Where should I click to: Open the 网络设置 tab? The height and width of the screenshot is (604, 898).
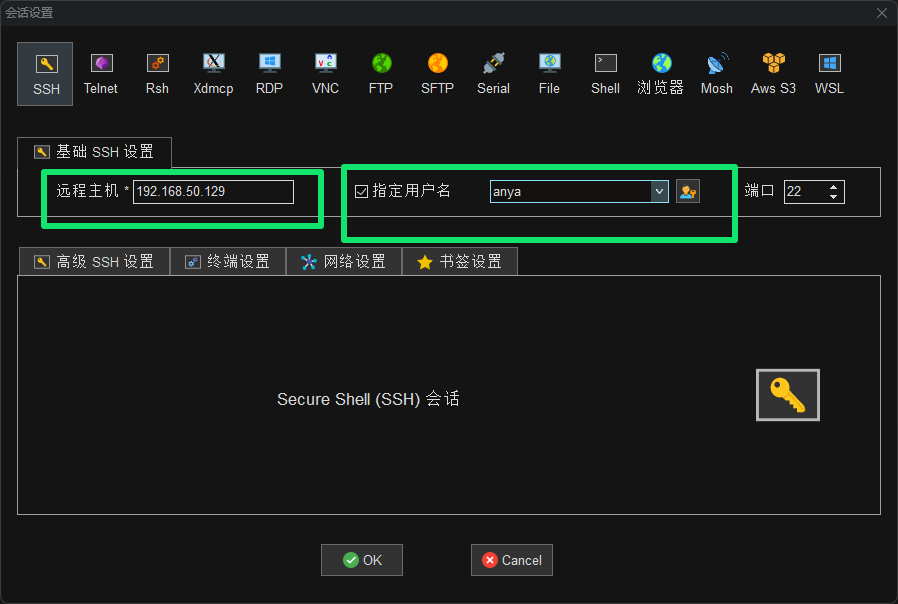[344, 262]
